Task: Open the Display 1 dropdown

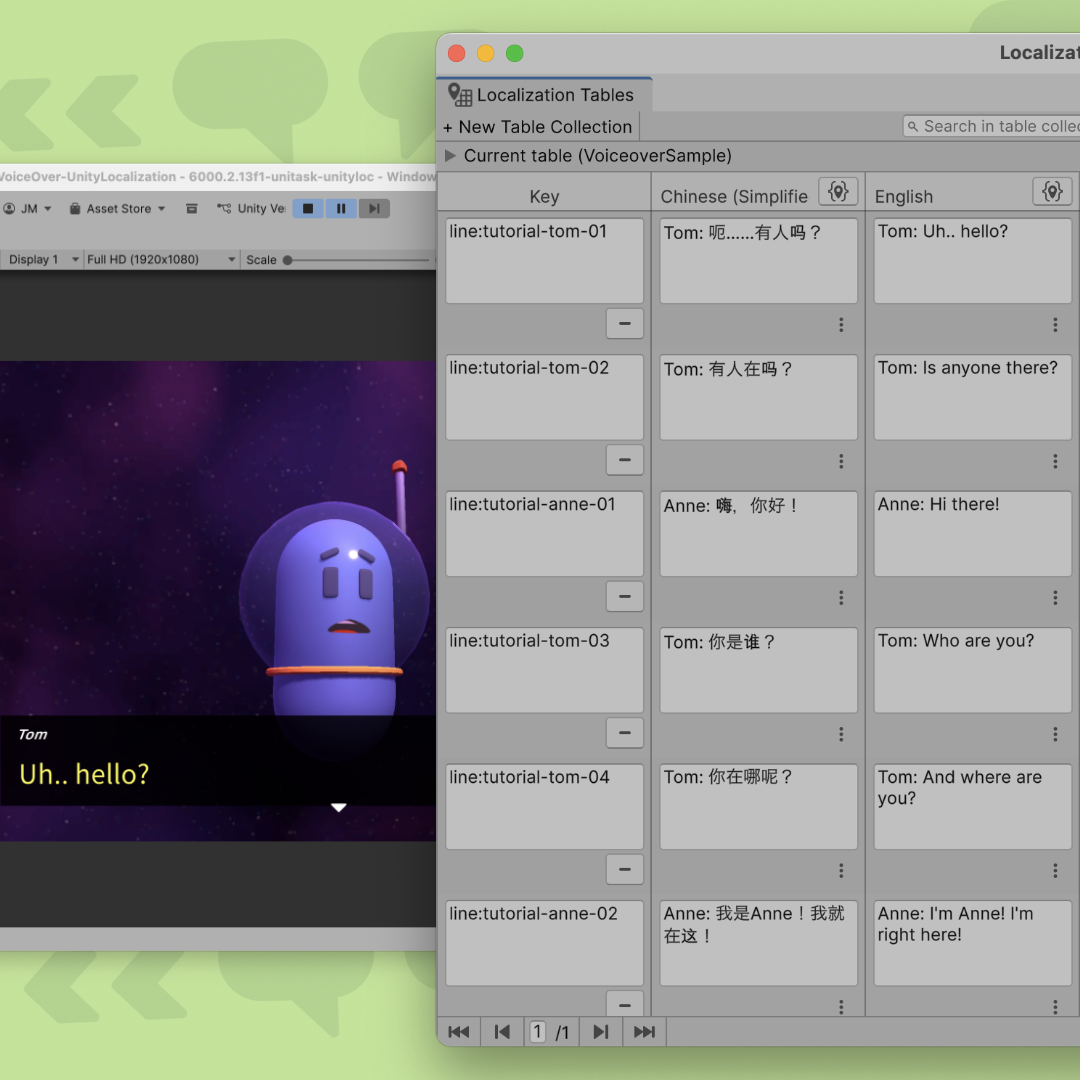Action: [42, 259]
